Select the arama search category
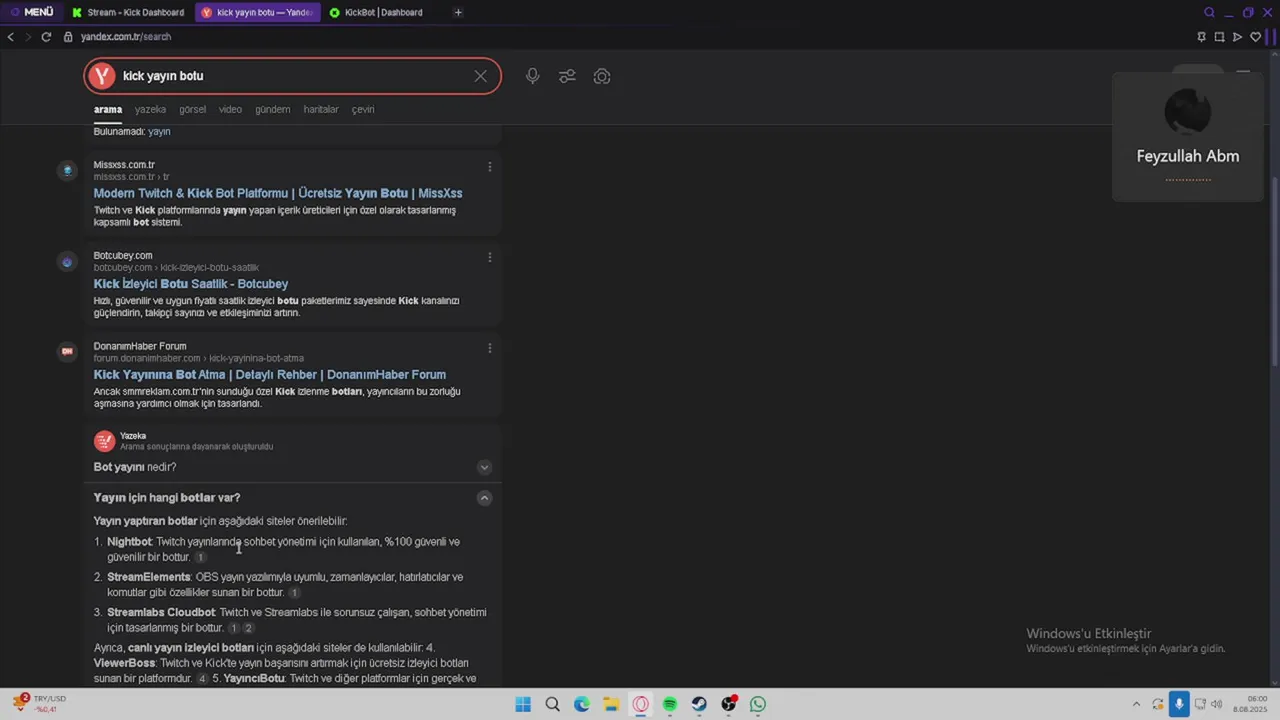Screen dimensions: 1280x720 108,109
